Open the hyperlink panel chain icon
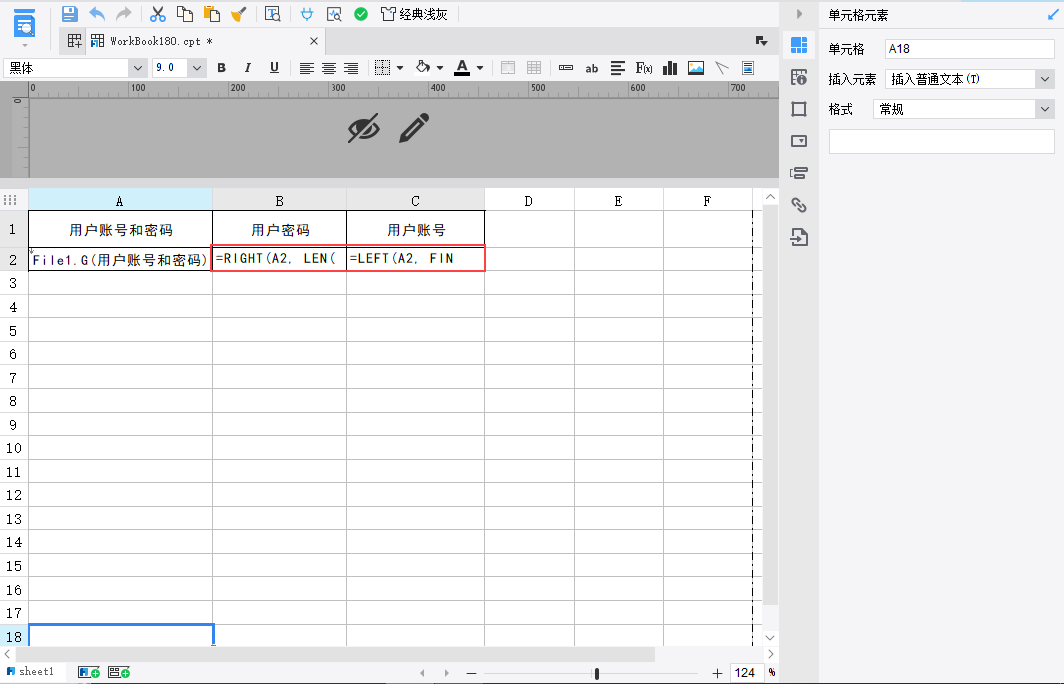Viewport: 1064px width, 684px height. (x=799, y=205)
